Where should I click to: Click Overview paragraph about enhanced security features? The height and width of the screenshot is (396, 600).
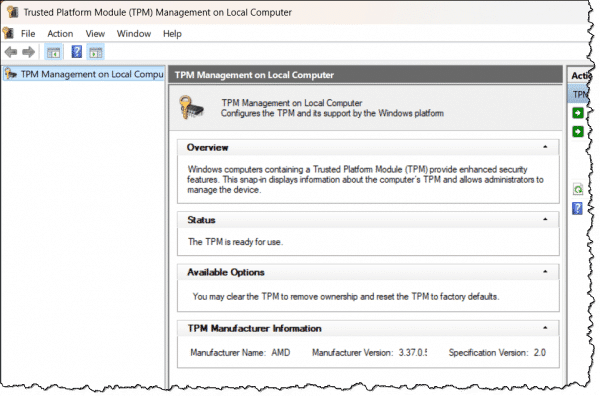365,179
